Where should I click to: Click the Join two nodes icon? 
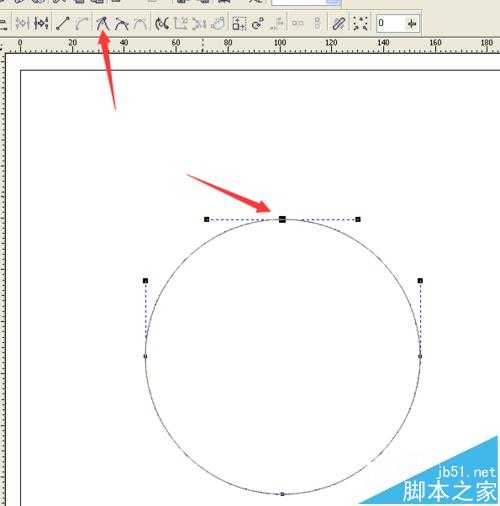coord(22,23)
